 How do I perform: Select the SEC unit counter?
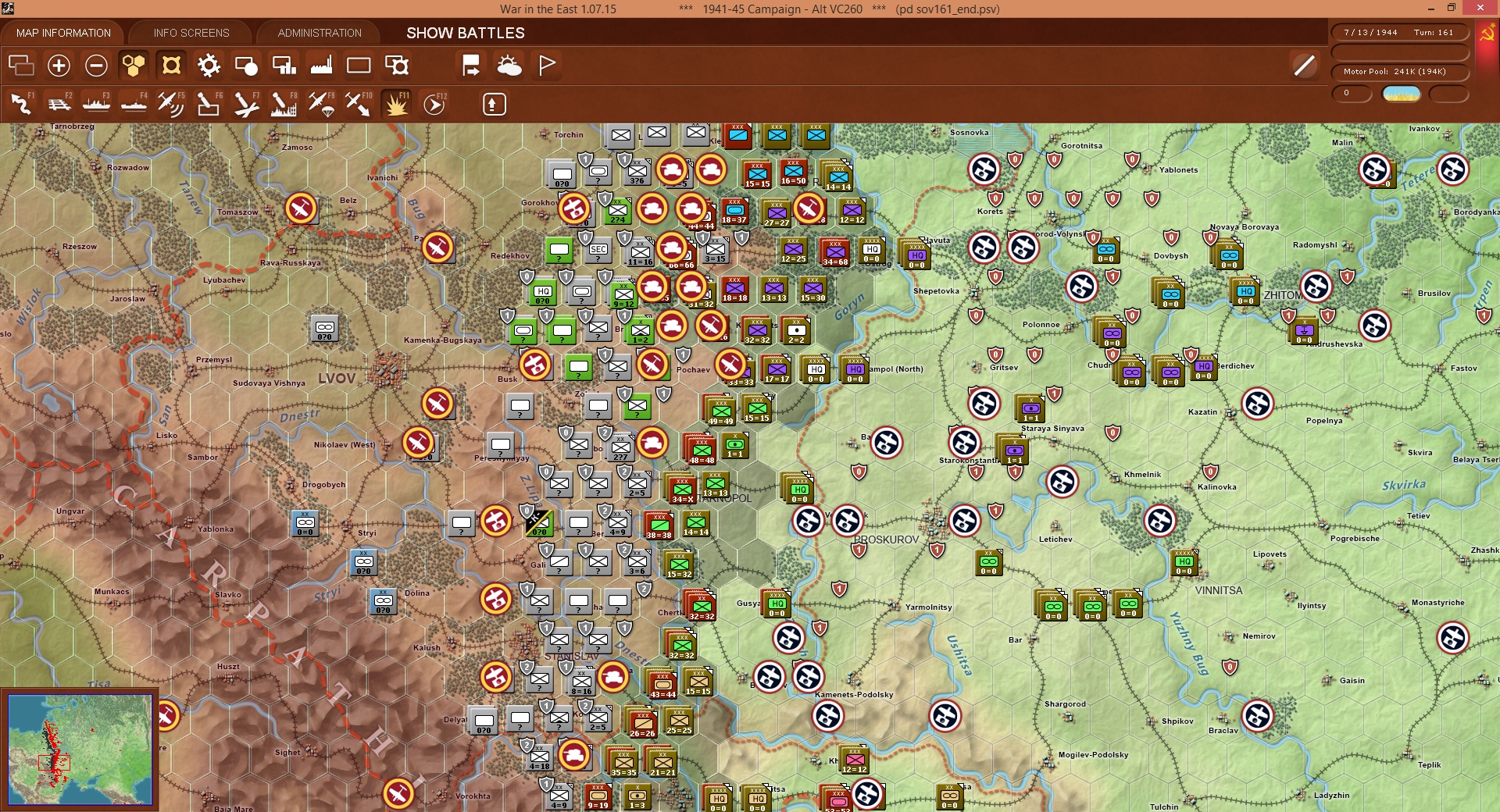click(598, 250)
